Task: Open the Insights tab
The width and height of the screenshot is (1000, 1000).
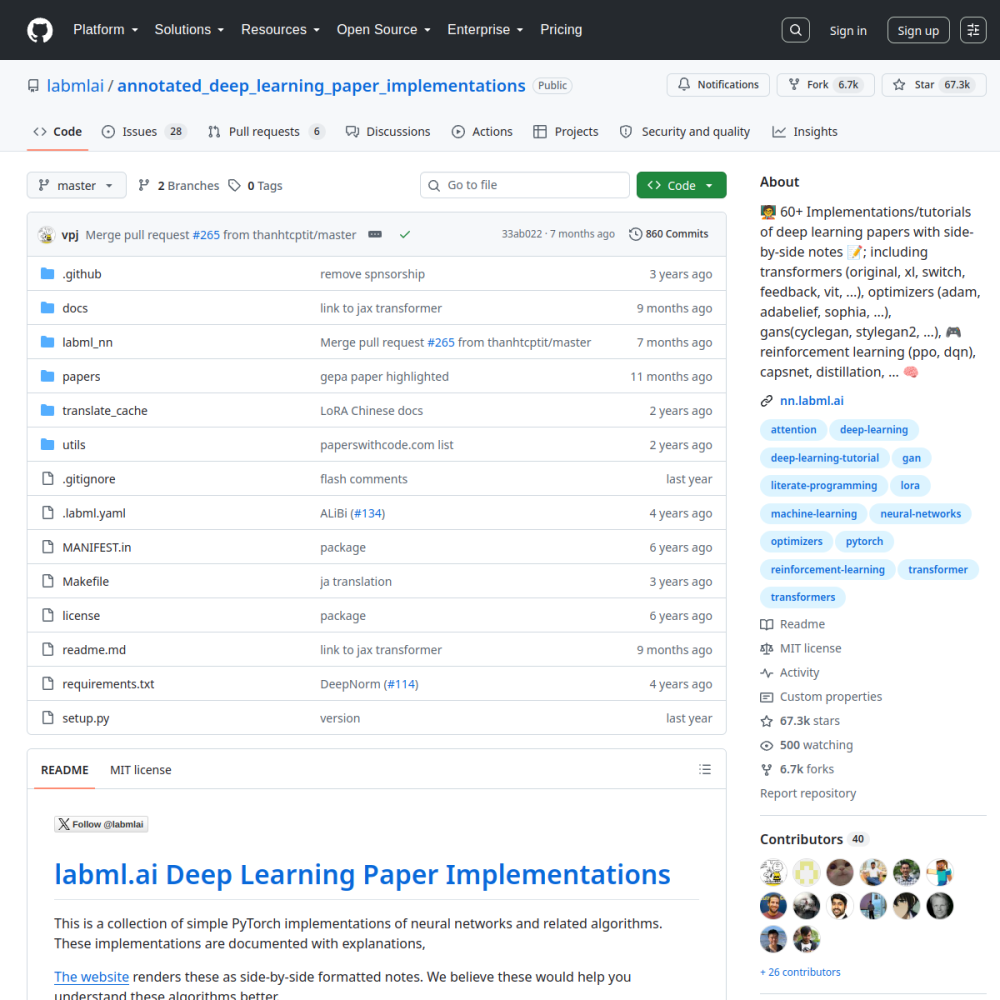Action: [805, 131]
